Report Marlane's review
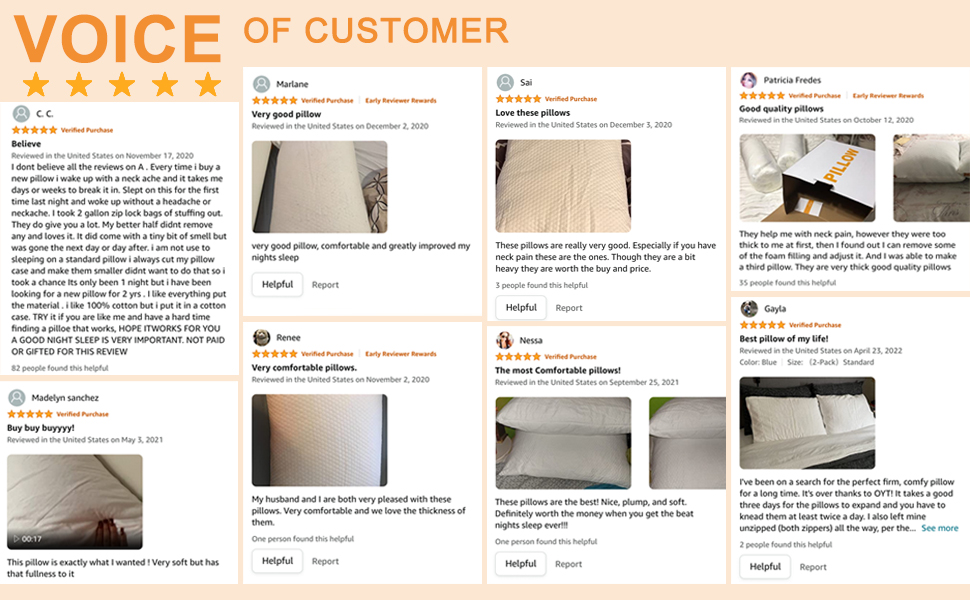The image size is (970, 600). click(325, 285)
